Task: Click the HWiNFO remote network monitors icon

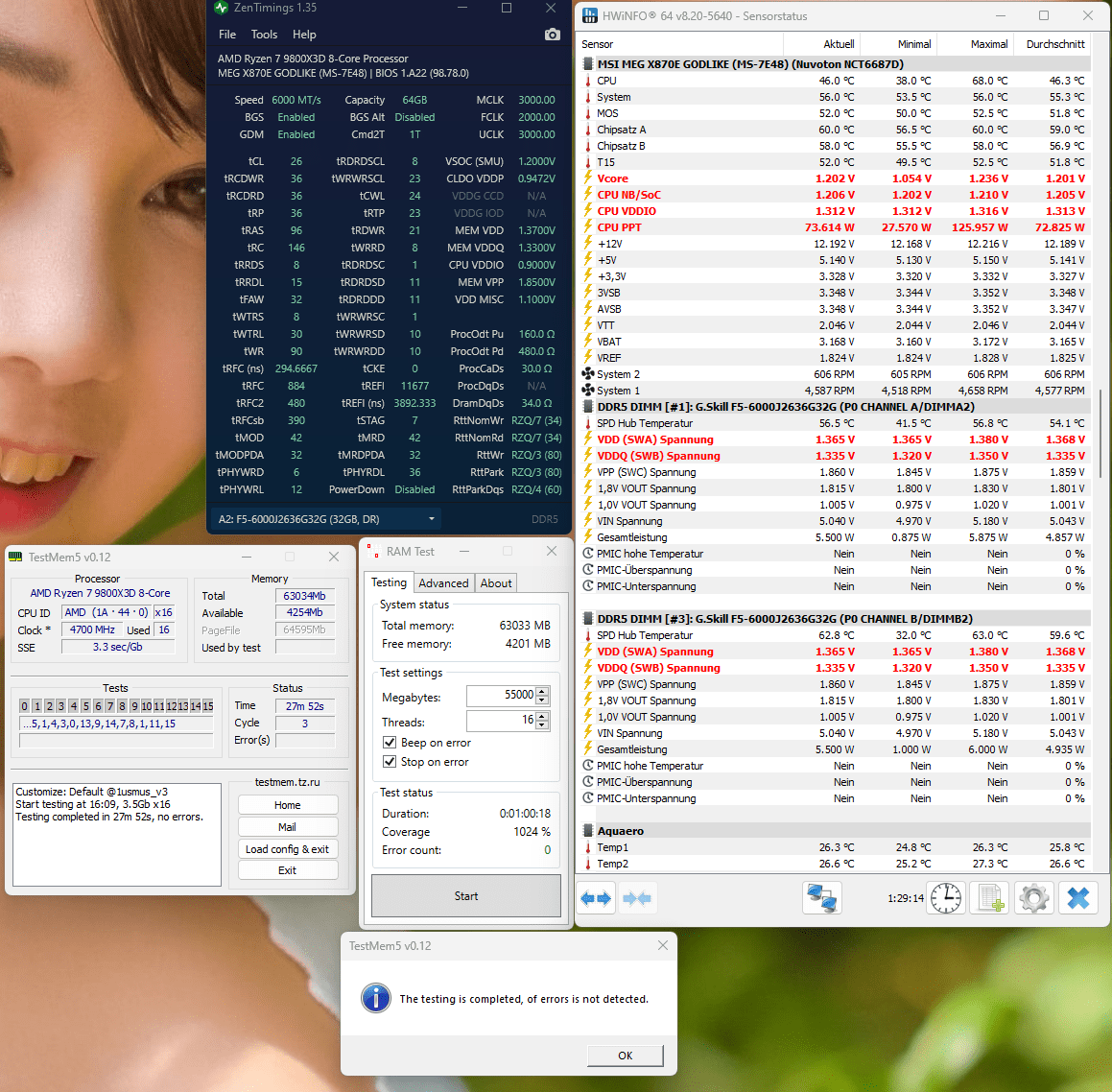Action: pos(822,898)
